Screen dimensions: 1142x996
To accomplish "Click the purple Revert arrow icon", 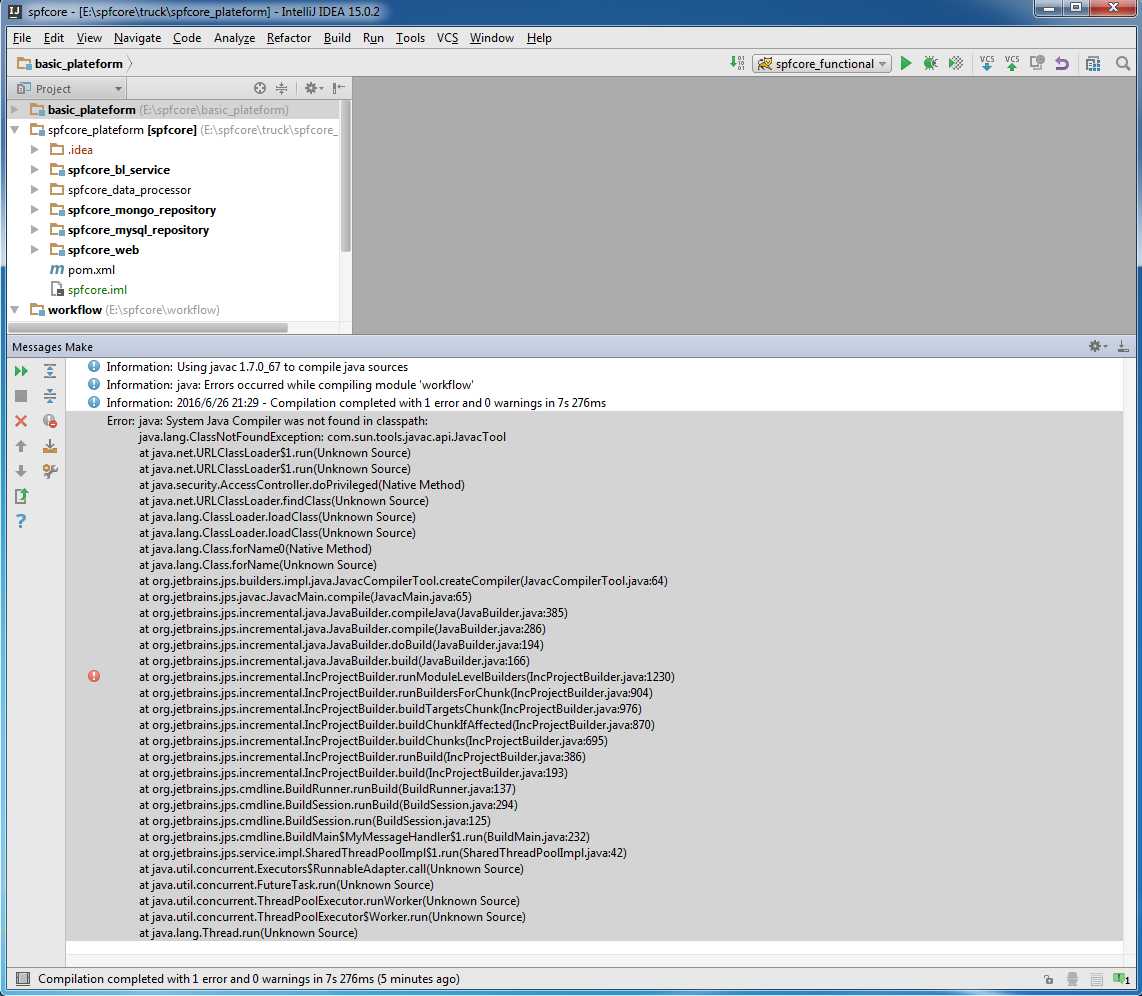I will point(1062,63).
